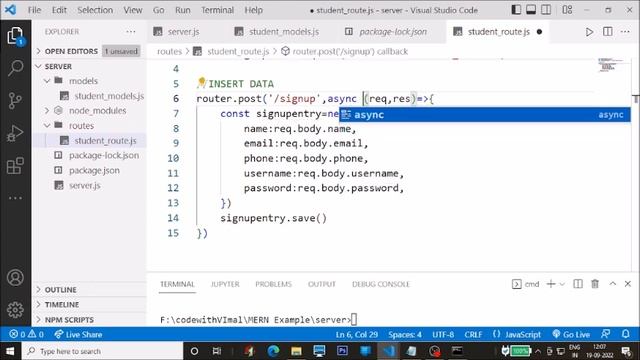This screenshot has width=640, height=360.
Task: Close the terminal panel
Action: point(628,284)
